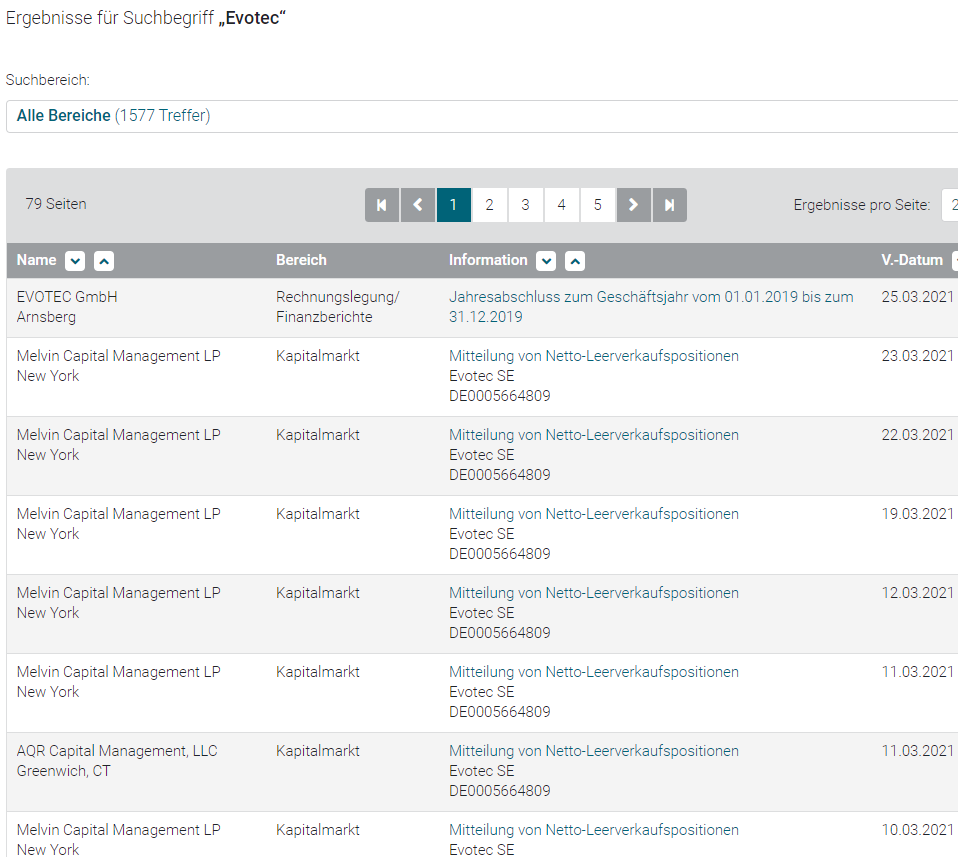Switch to results page 4
The image size is (958, 857).
point(561,205)
